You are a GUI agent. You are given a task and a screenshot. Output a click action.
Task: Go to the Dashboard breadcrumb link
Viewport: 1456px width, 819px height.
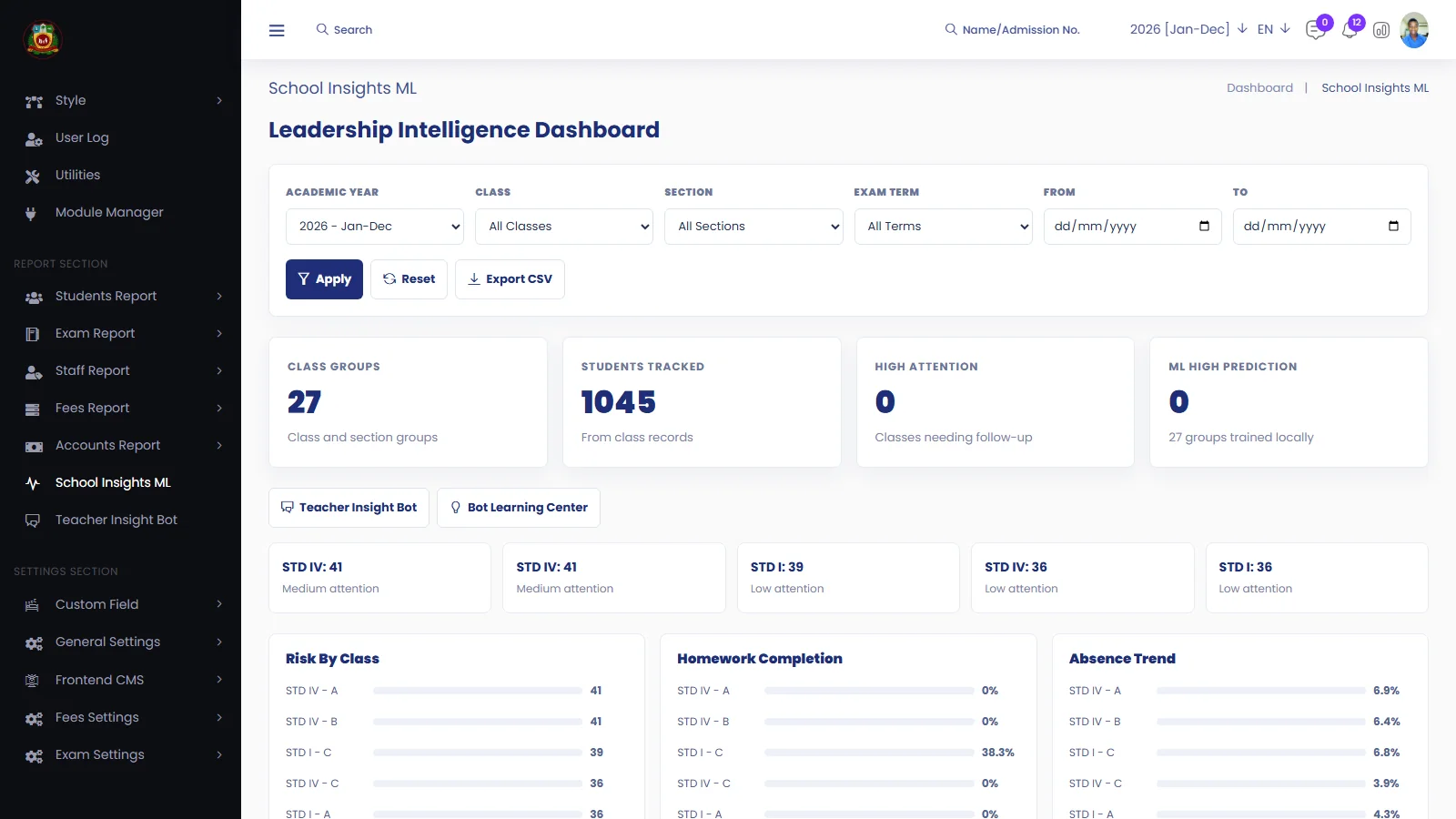(1259, 88)
